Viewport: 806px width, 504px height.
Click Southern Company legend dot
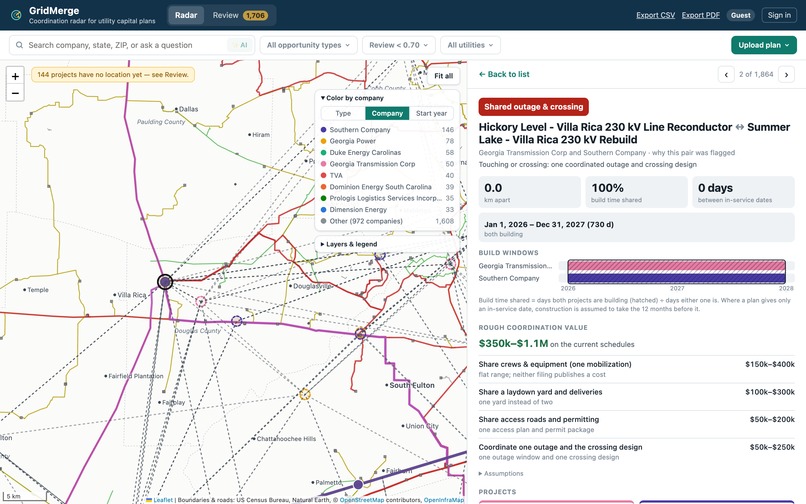(x=323, y=130)
